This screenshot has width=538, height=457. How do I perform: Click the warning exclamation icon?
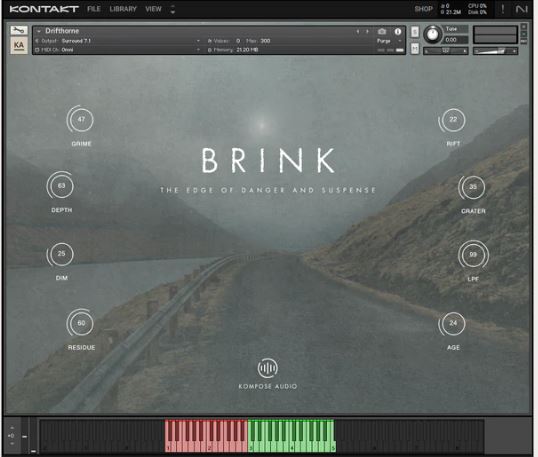point(503,9)
